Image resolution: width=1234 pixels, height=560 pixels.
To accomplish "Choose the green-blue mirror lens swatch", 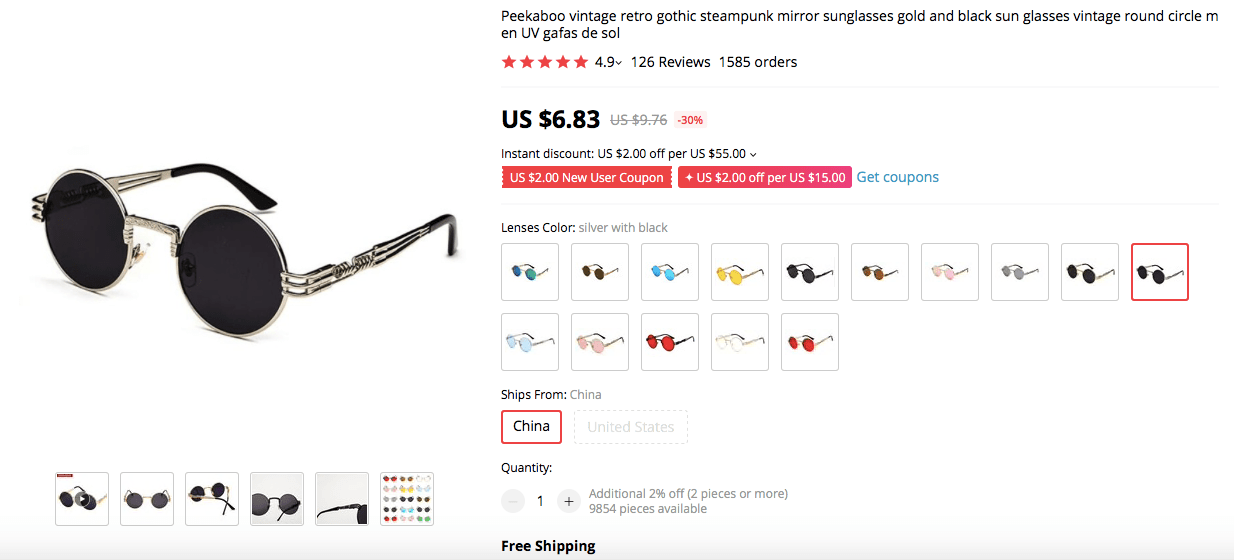I will pyautogui.click(x=530, y=272).
